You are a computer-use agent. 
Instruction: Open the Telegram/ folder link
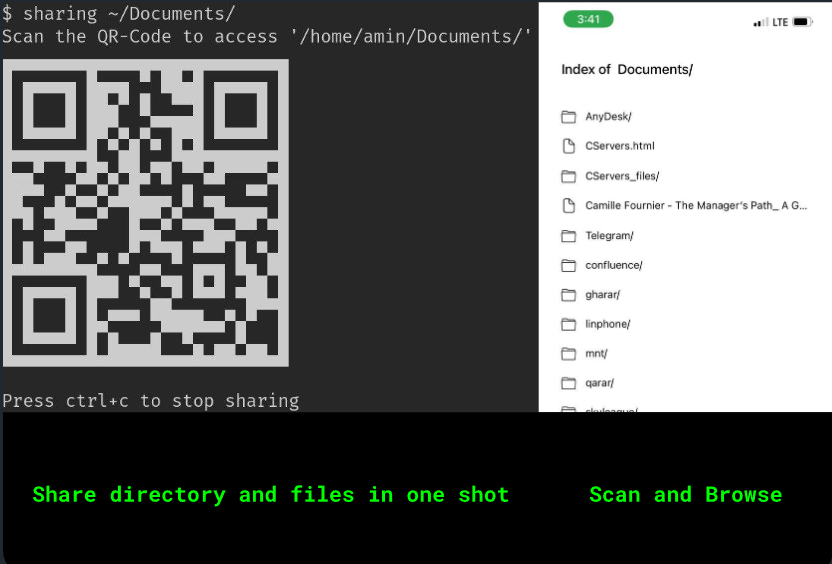(609, 236)
